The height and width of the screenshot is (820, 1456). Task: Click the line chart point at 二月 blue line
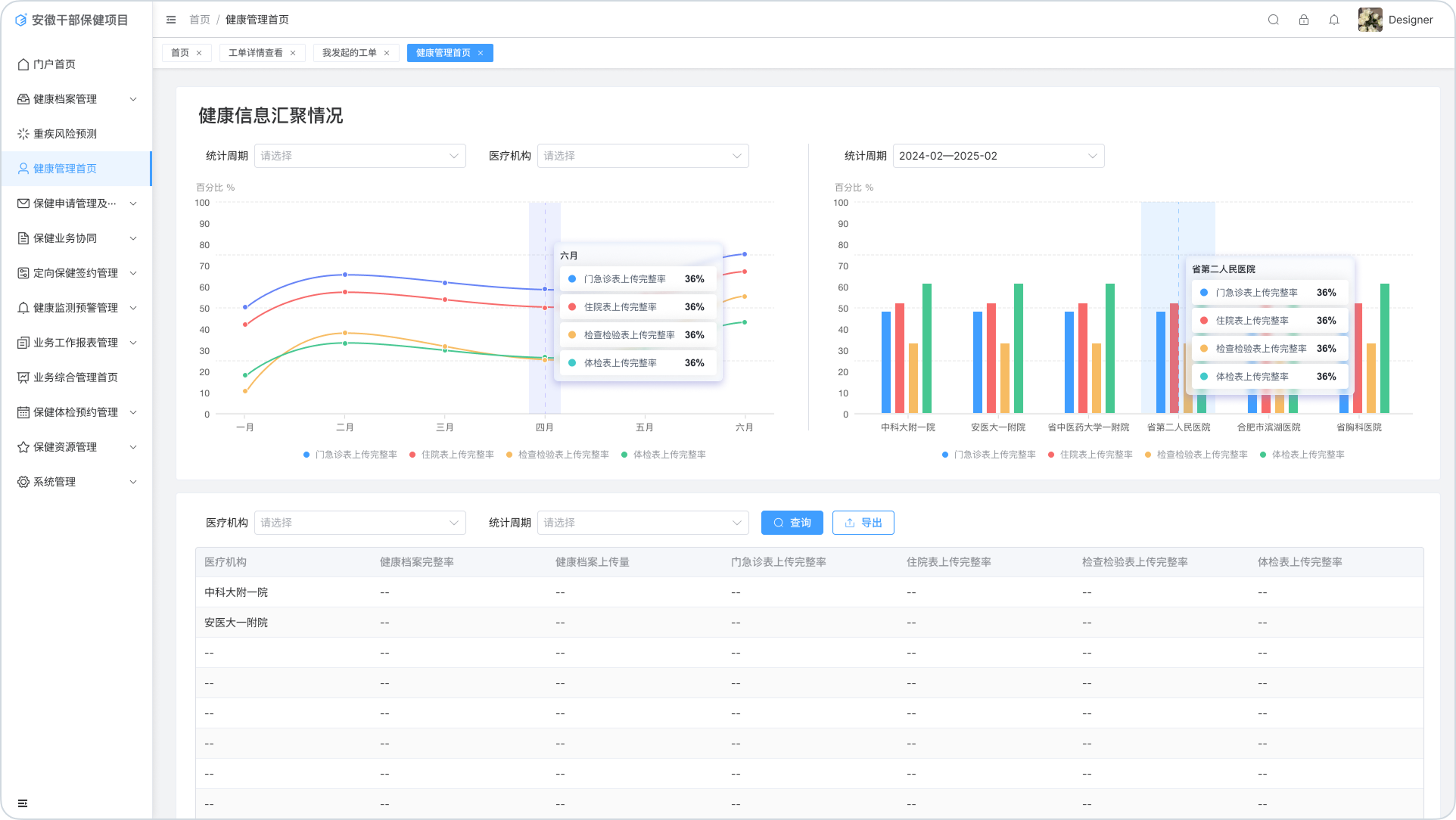(345, 275)
